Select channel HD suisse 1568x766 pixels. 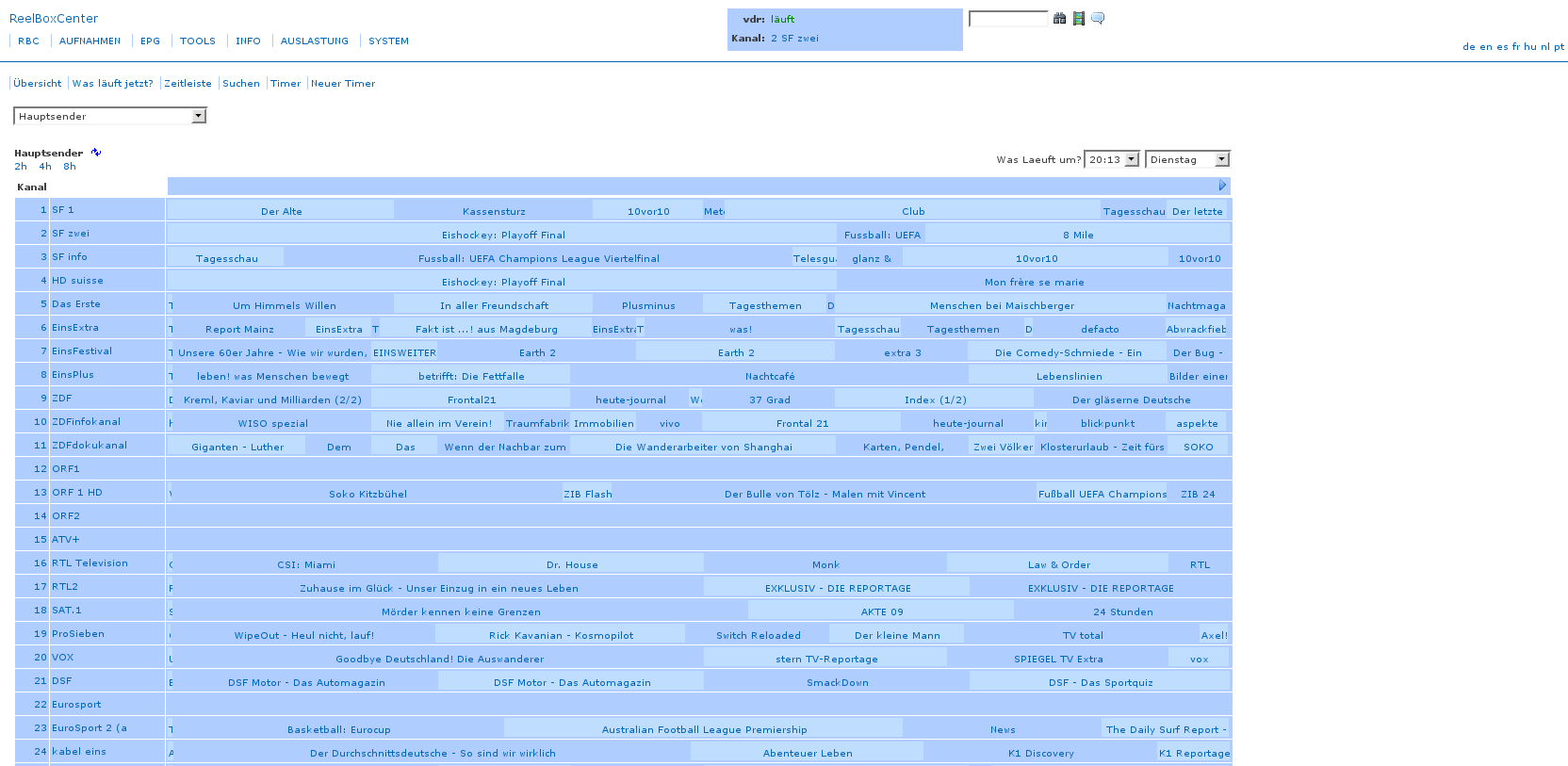point(77,281)
